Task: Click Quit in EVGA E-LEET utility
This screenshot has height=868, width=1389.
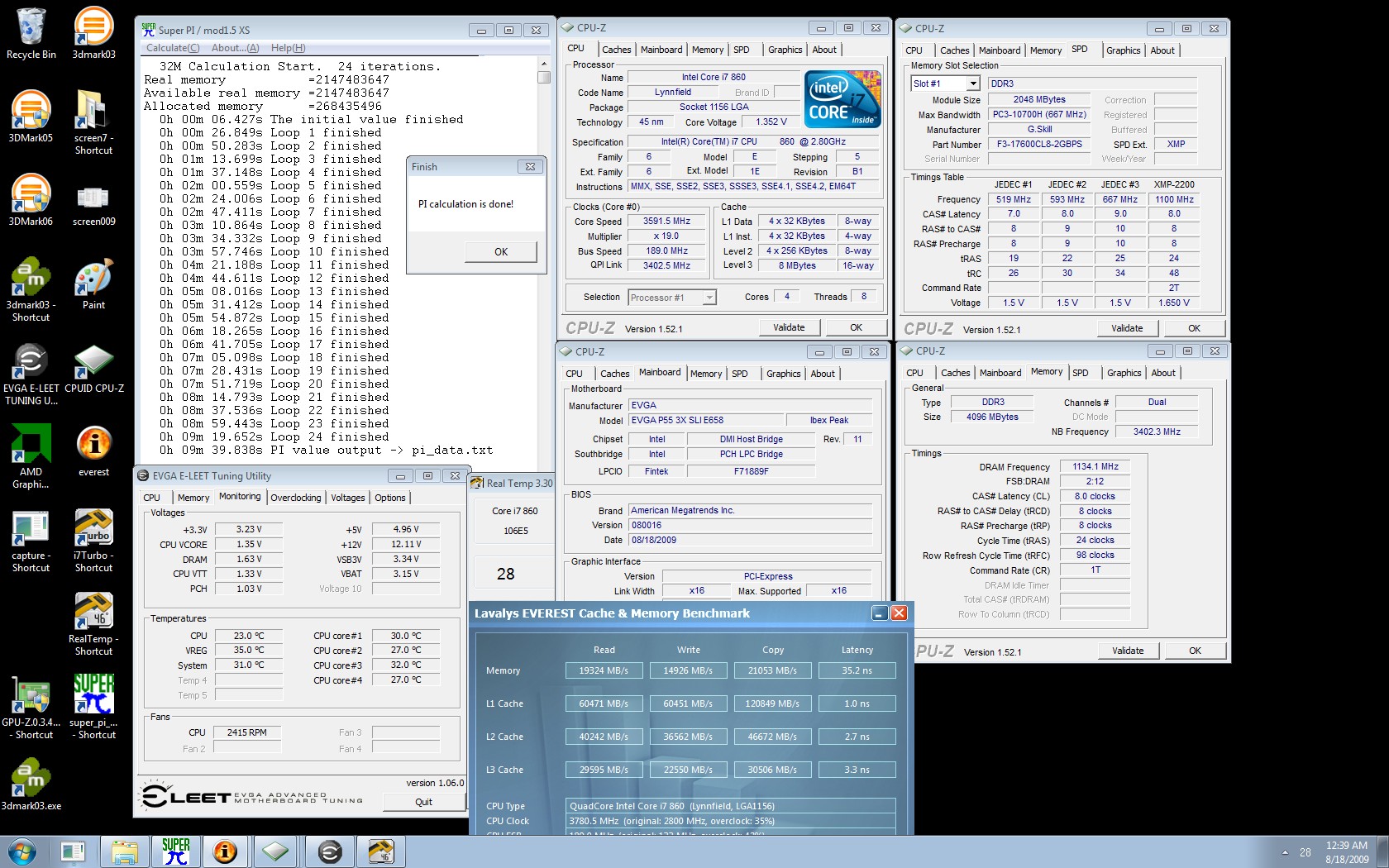Action: click(x=423, y=802)
